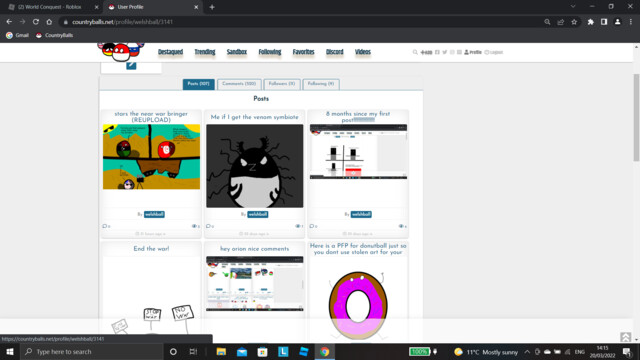Open the donut ball PFP image
This screenshot has height=360, width=640.
pos(358,305)
